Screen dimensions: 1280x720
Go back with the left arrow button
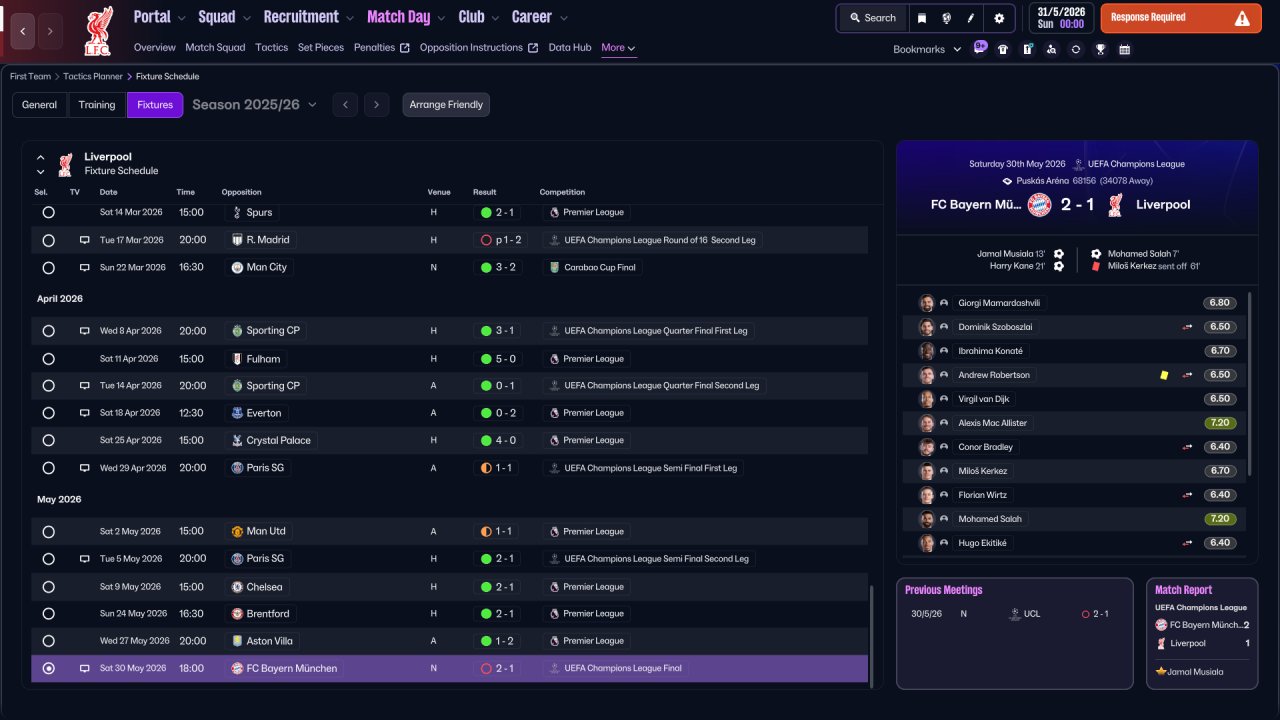[x=23, y=31]
